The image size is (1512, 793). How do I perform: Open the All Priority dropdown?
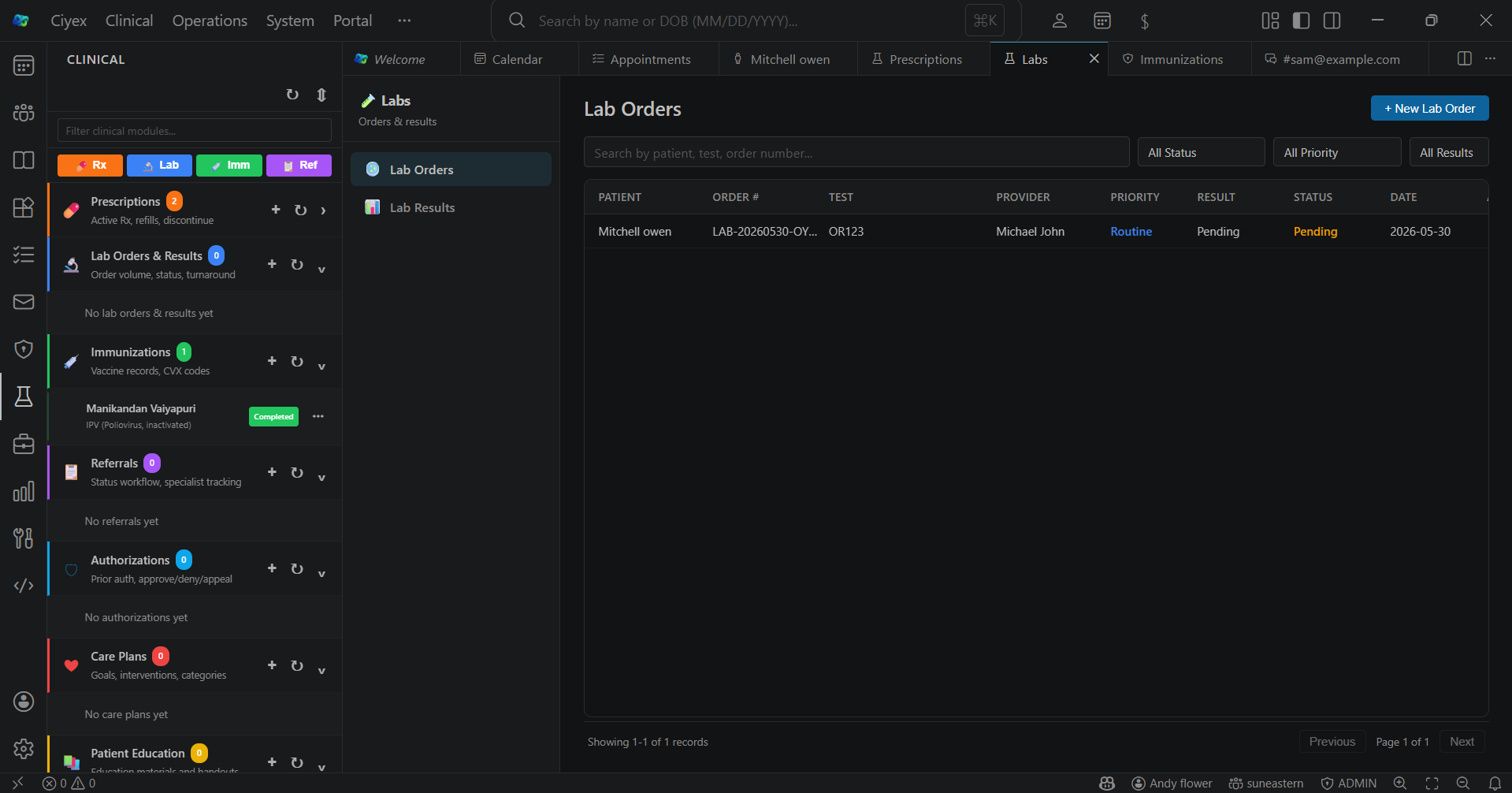click(x=1337, y=152)
